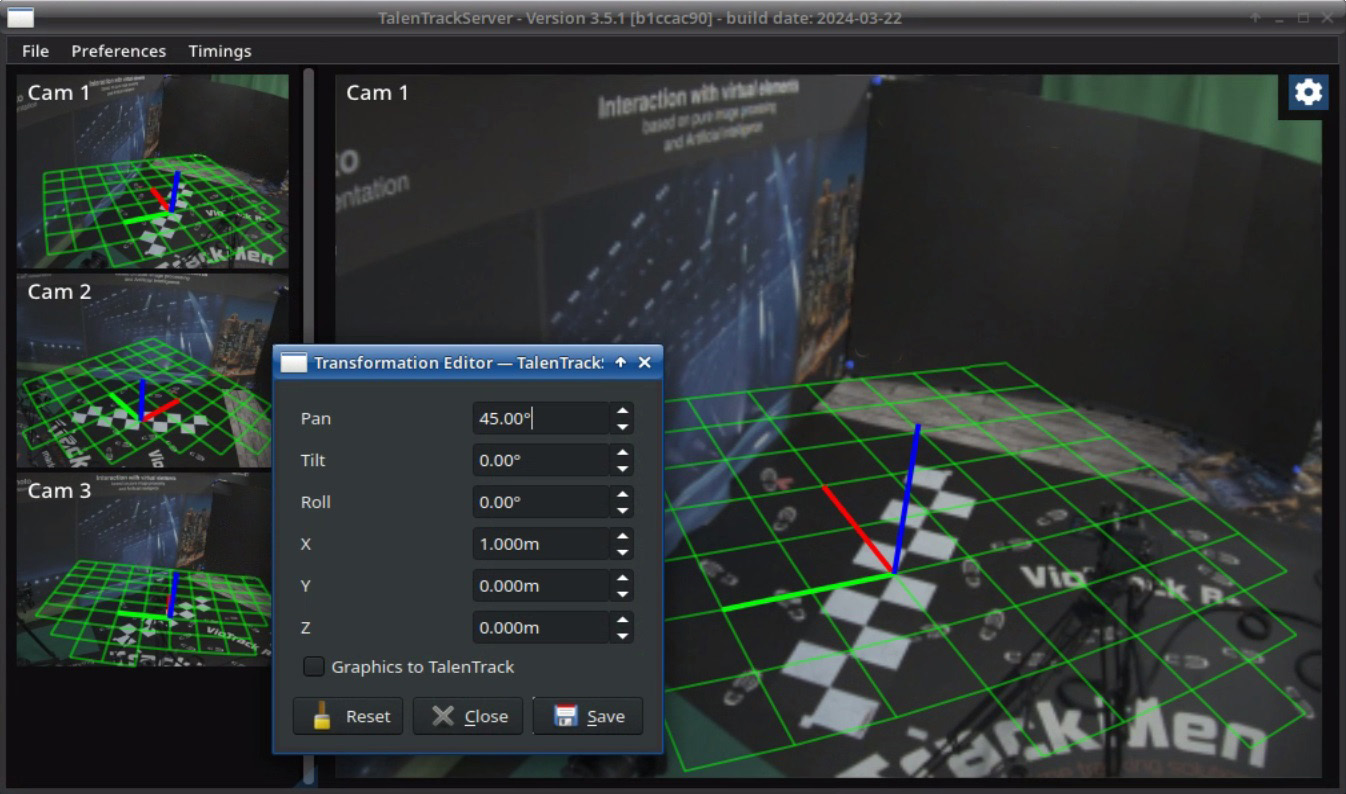Increase the Roll value with up arrow
1346x794 pixels.
[x=622, y=494]
